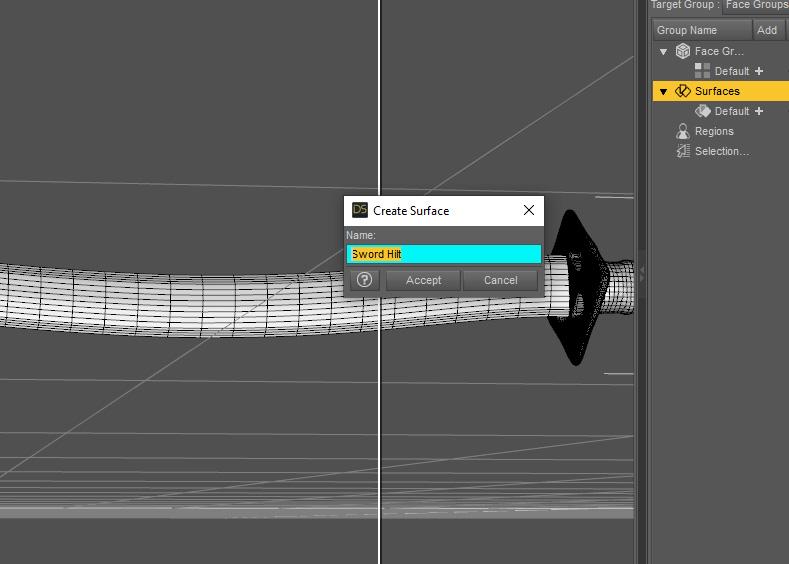This screenshot has height=564, width=789.
Task: Click the Name field containing Sword Hilt
Action: [x=444, y=254]
